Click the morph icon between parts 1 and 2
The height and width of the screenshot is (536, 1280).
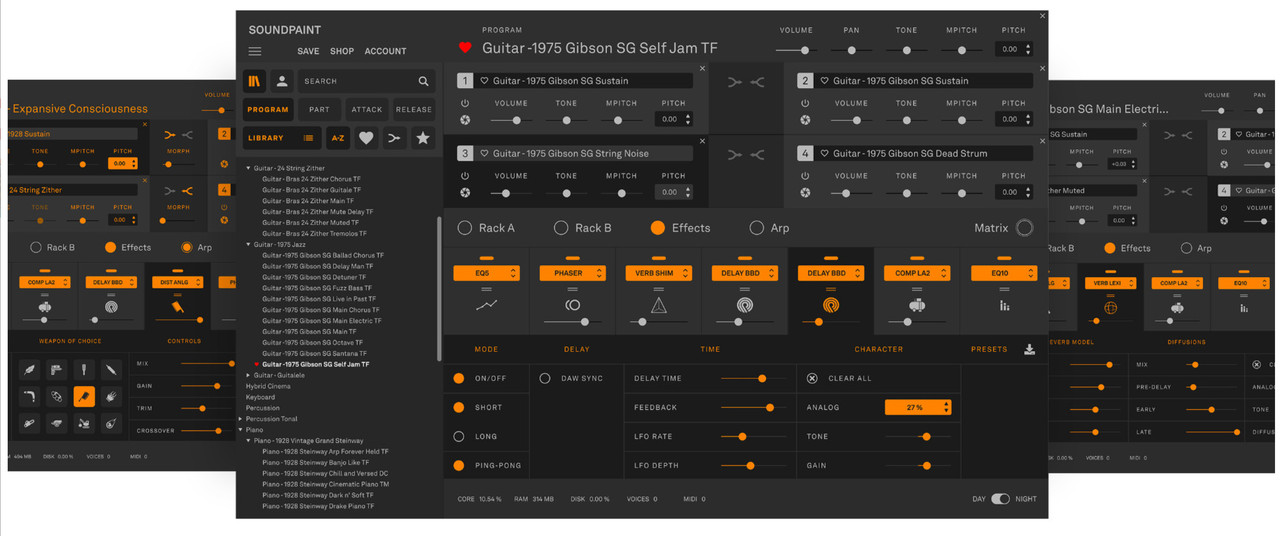coord(746,82)
